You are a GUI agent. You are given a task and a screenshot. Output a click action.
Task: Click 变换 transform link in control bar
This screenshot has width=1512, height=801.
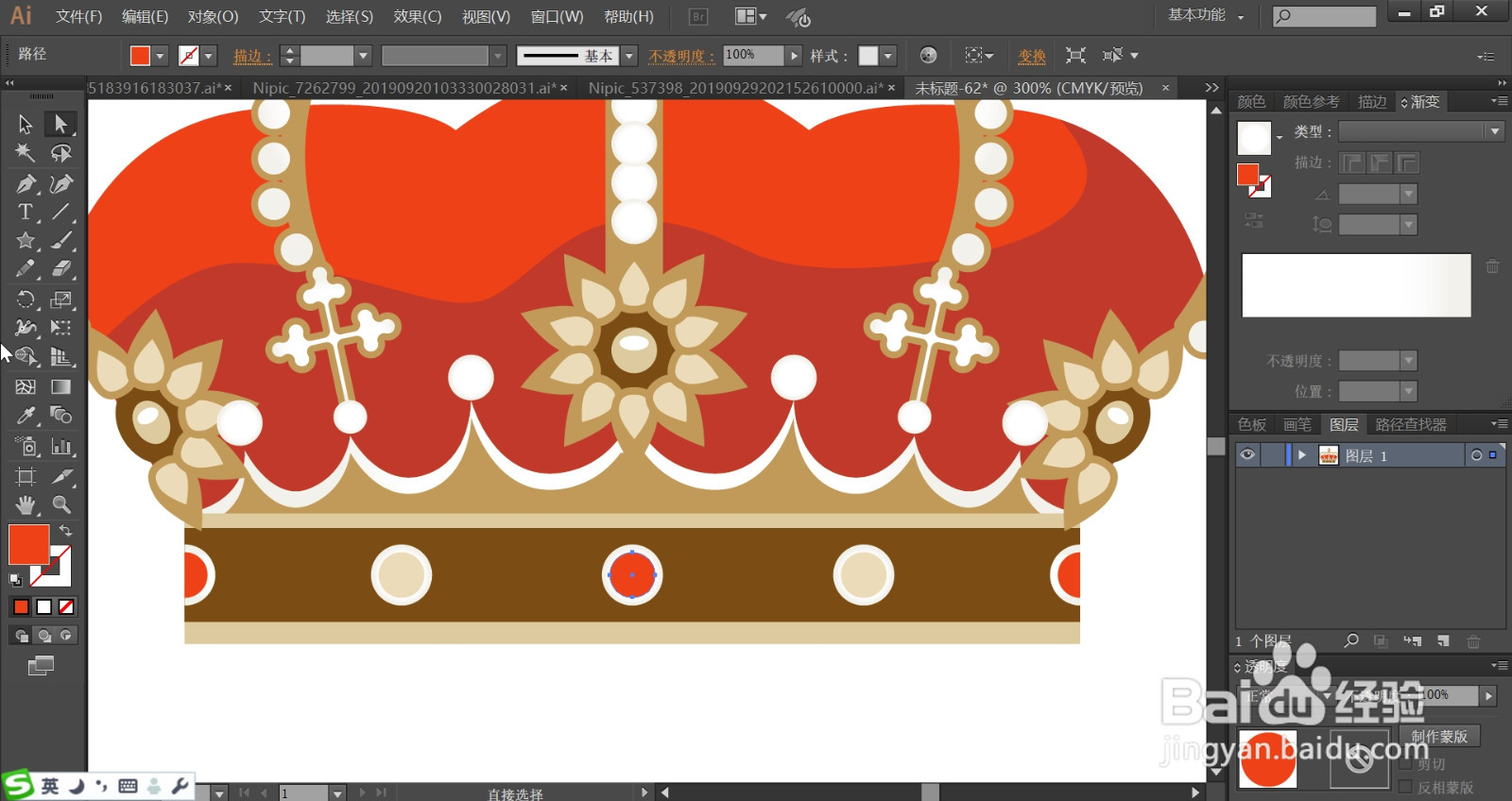(x=1031, y=56)
